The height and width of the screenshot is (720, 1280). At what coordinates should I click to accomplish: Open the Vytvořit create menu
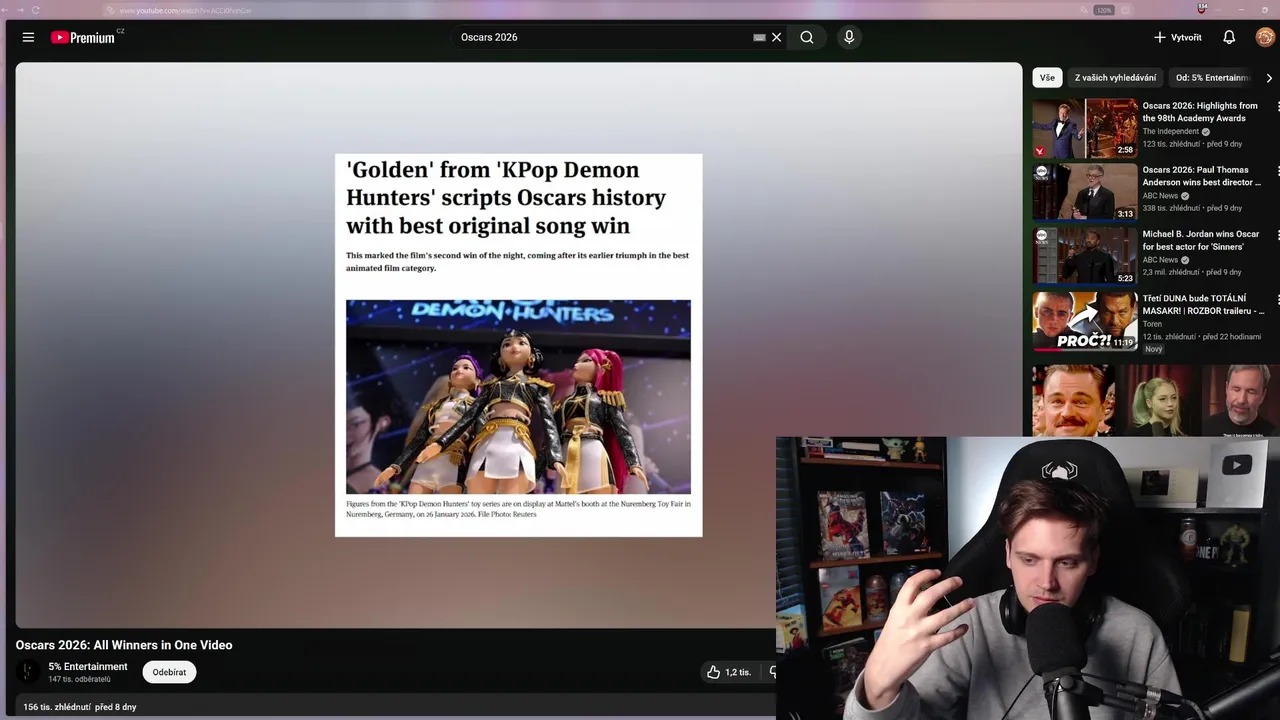pyautogui.click(x=1178, y=37)
